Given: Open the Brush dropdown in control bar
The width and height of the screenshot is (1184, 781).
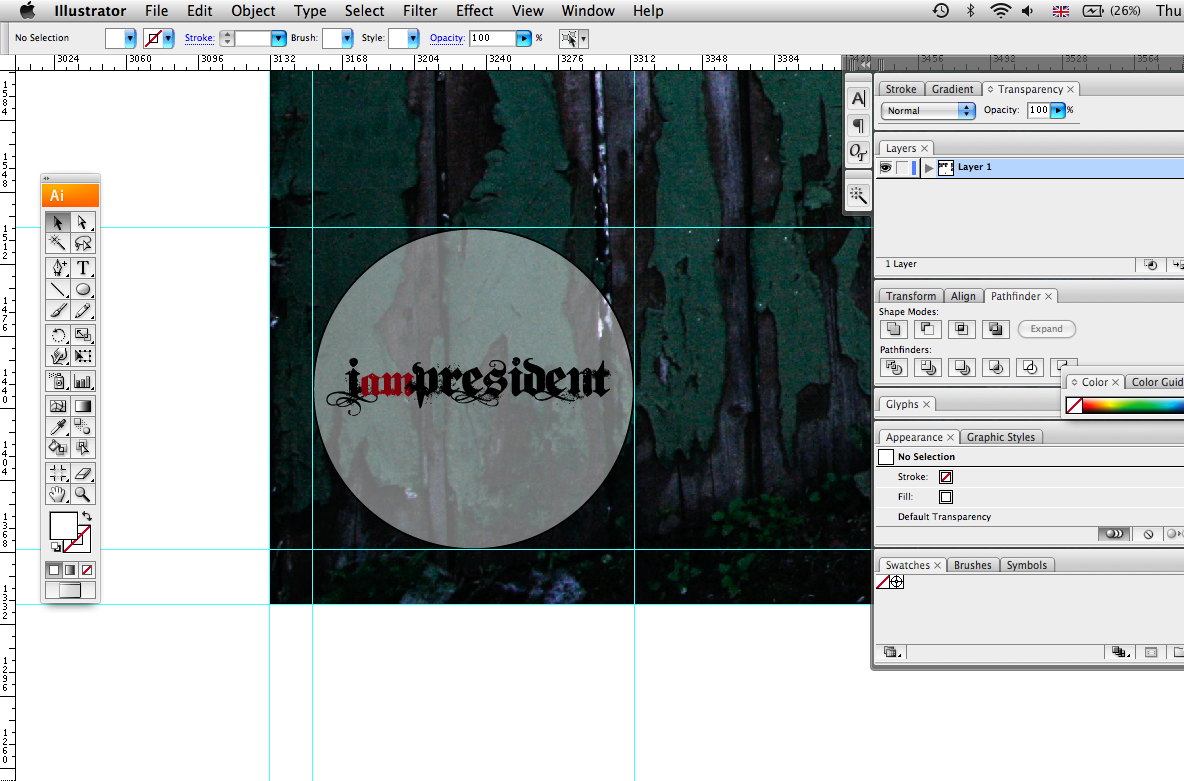Looking at the screenshot, I should point(347,38).
